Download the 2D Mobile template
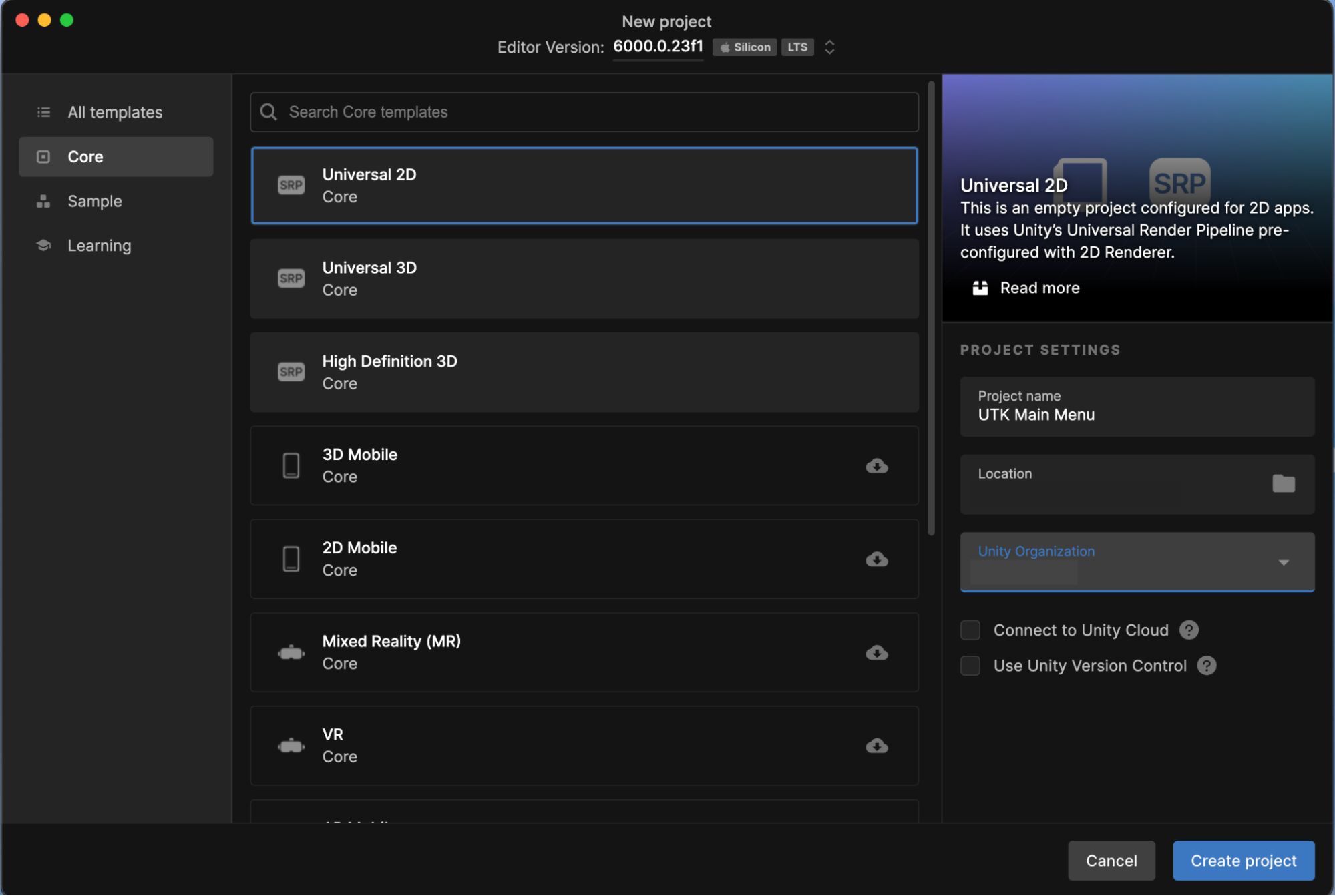The image size is (1335, 896). [876, 559]
